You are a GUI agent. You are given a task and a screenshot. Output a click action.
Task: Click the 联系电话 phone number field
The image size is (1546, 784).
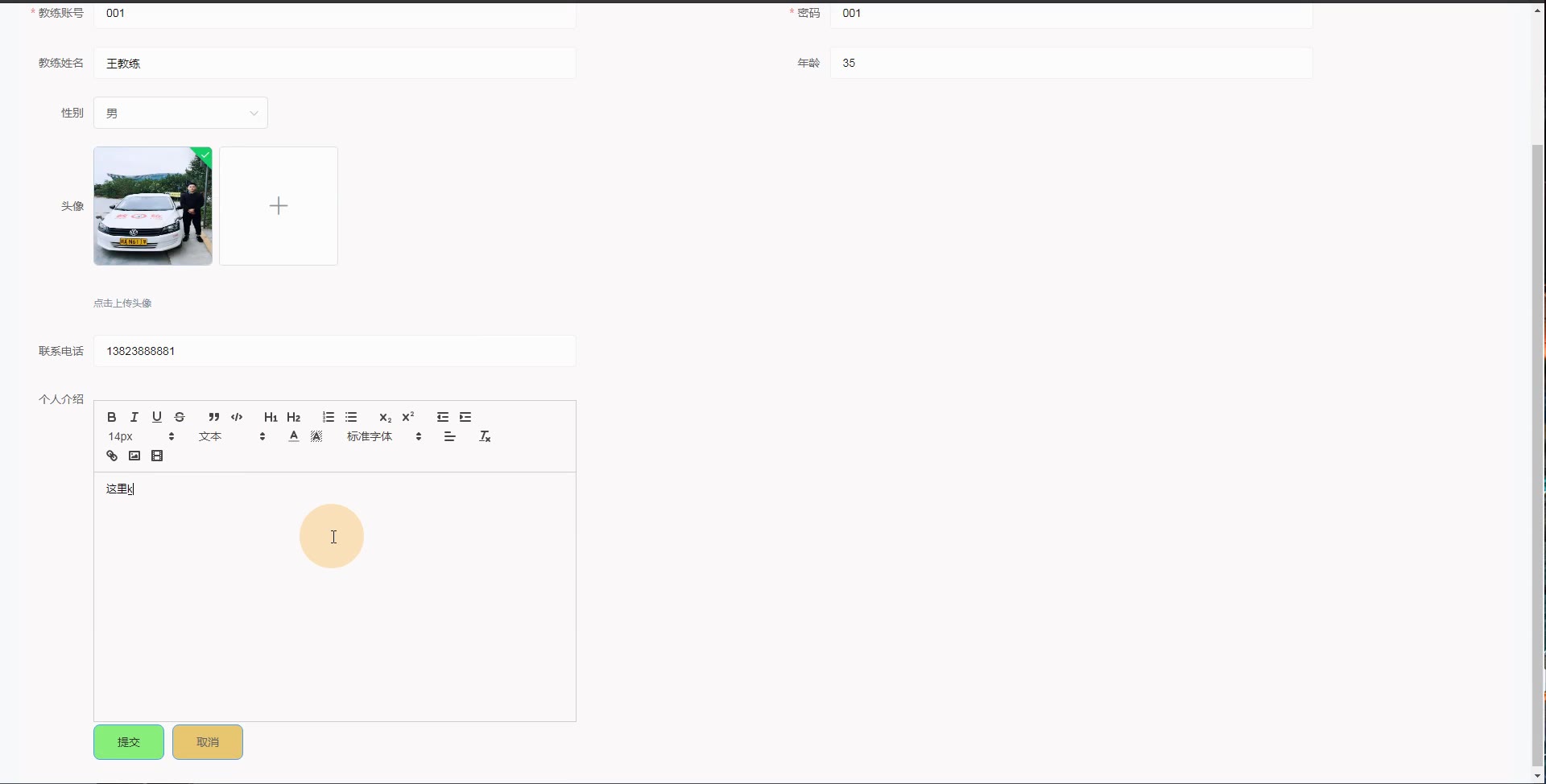click(335, 351)
